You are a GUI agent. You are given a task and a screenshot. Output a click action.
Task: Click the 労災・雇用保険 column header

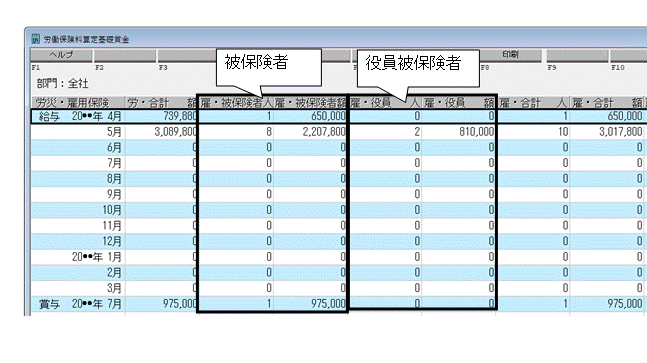pyautogui.click(x=78, y=103)
